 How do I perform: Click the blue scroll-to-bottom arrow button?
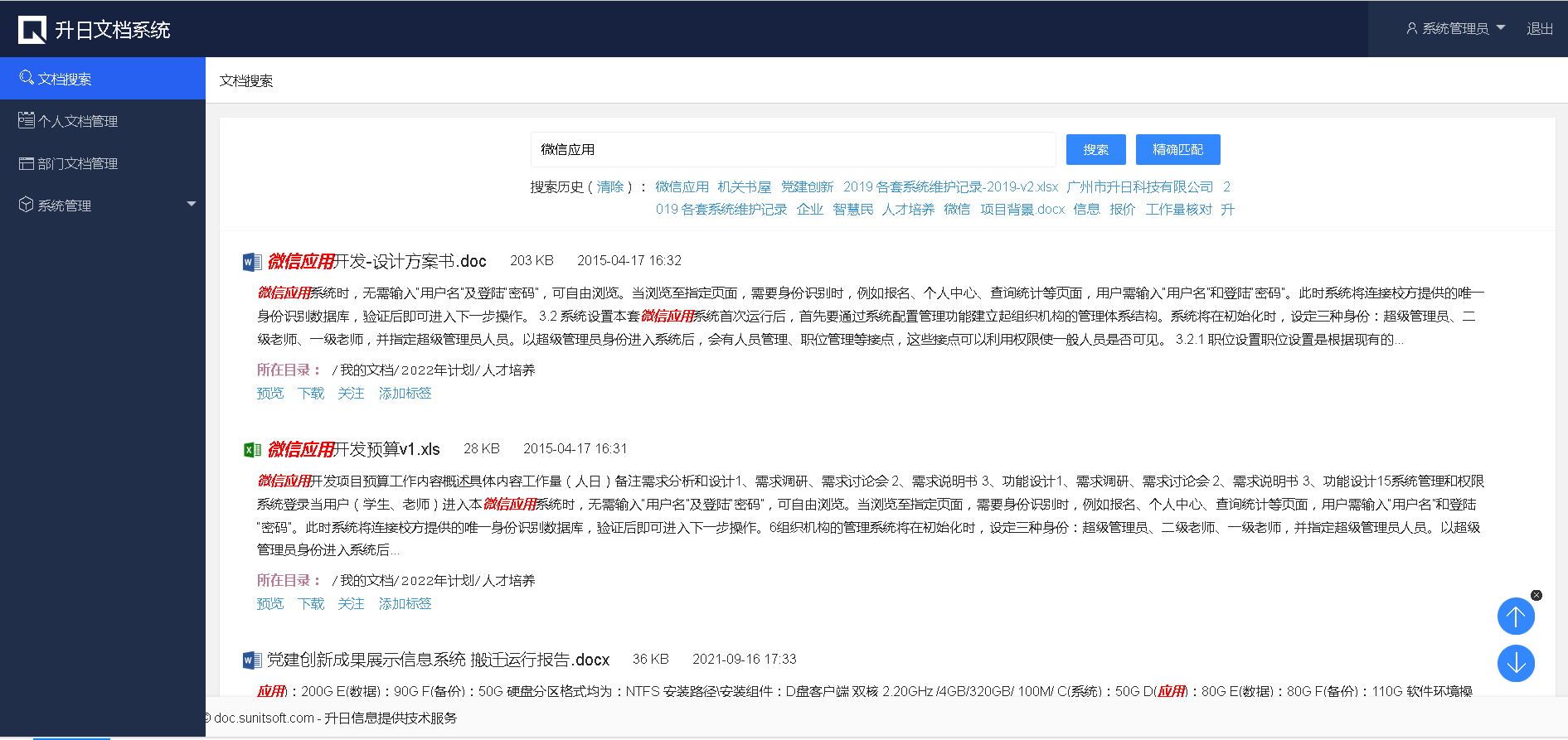(1516, 663)
